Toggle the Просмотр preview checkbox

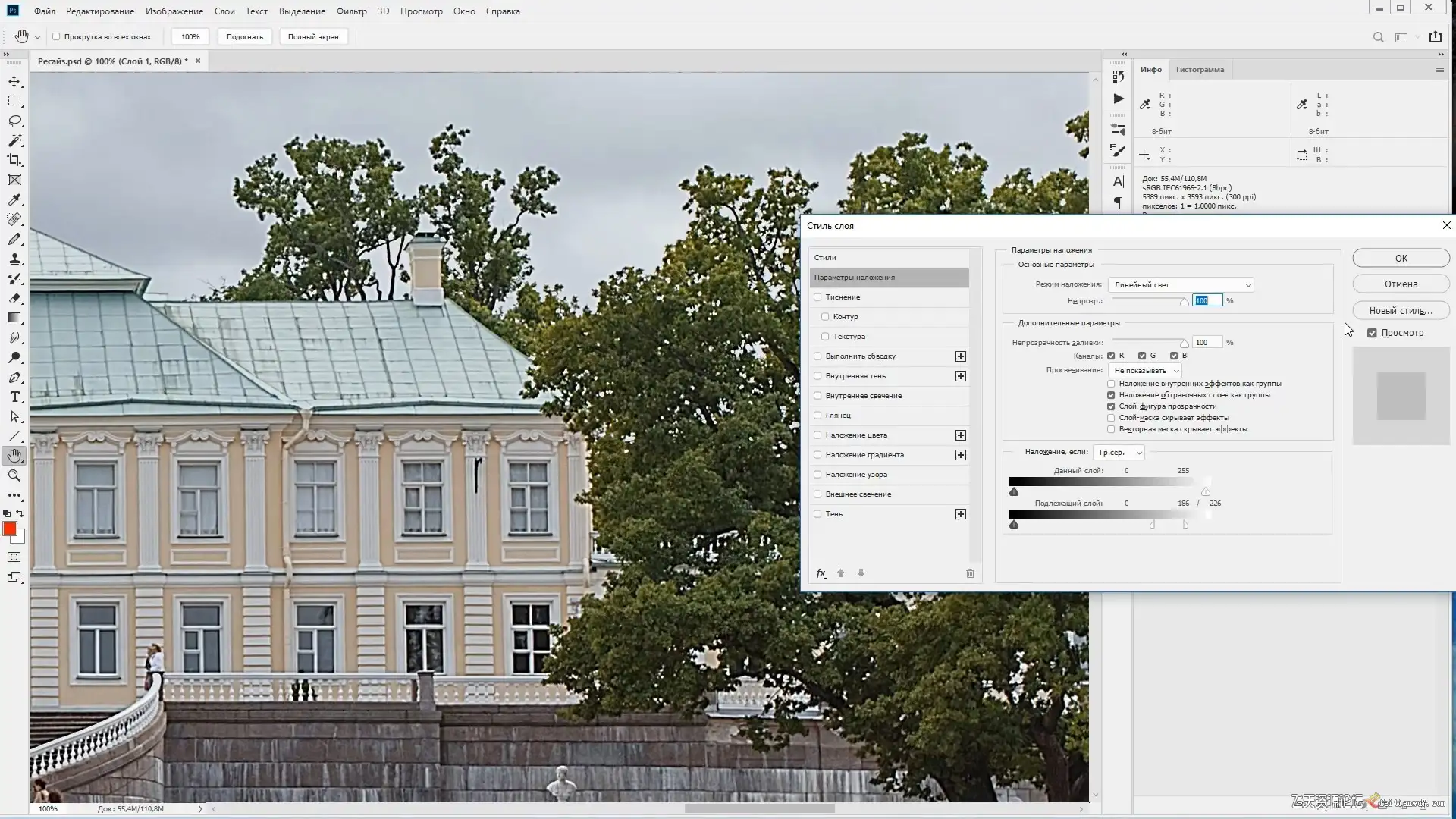tap(1372, 333)
